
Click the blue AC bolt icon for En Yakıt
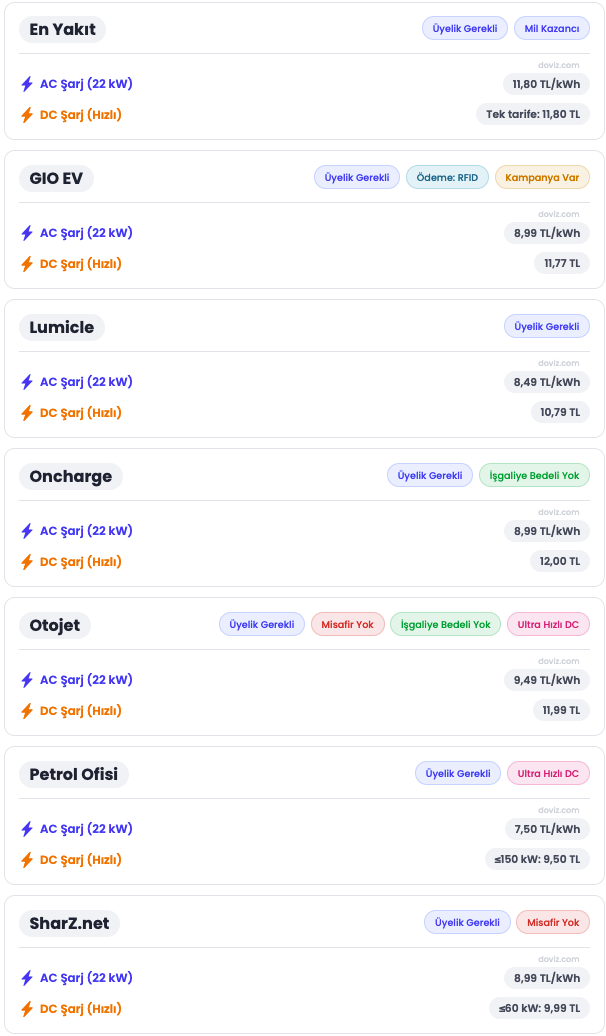coord(27,84)
